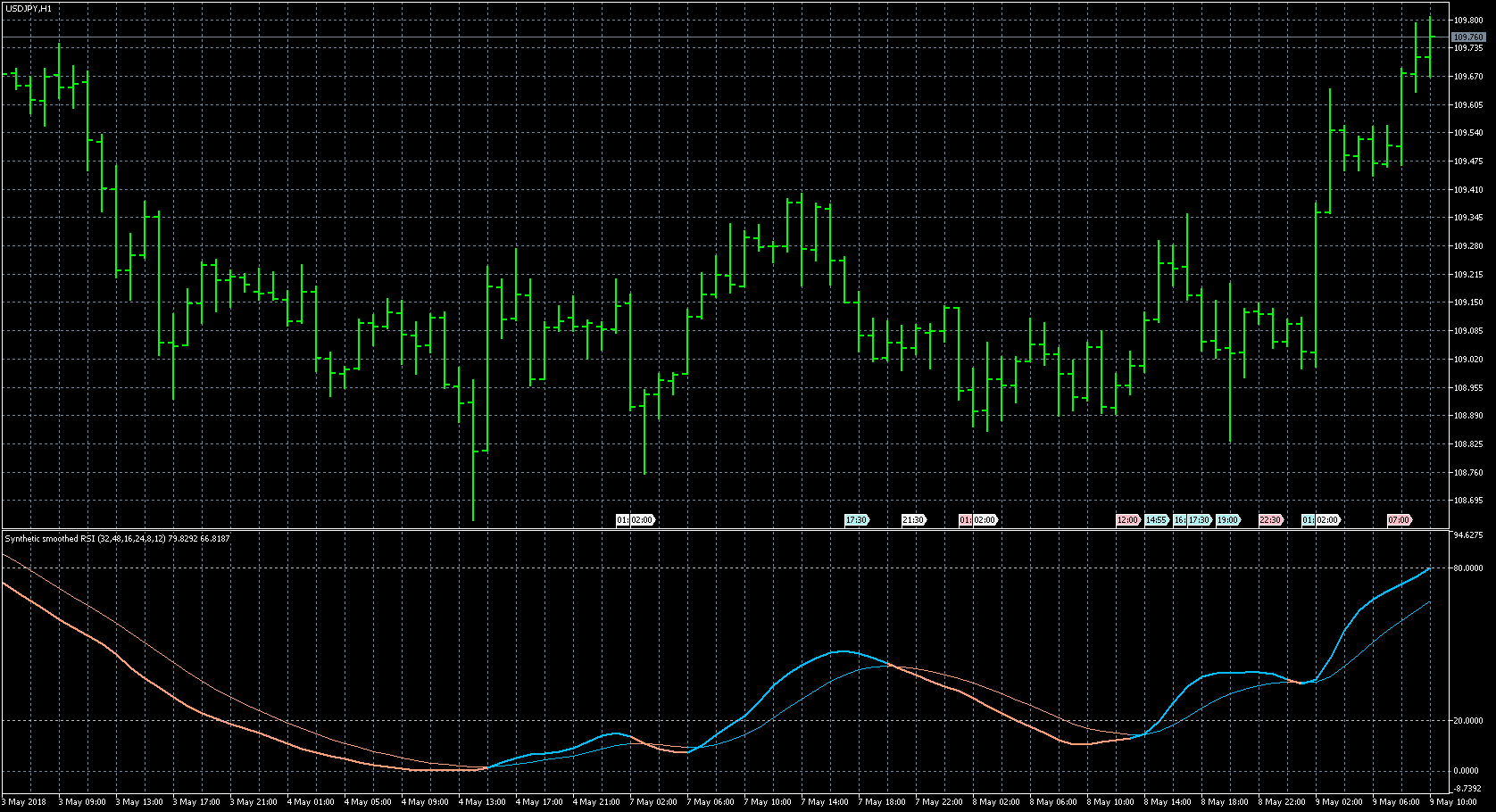Click the 7 May 14:00 time axis label

pyautogui.click(x=825, y=802)
